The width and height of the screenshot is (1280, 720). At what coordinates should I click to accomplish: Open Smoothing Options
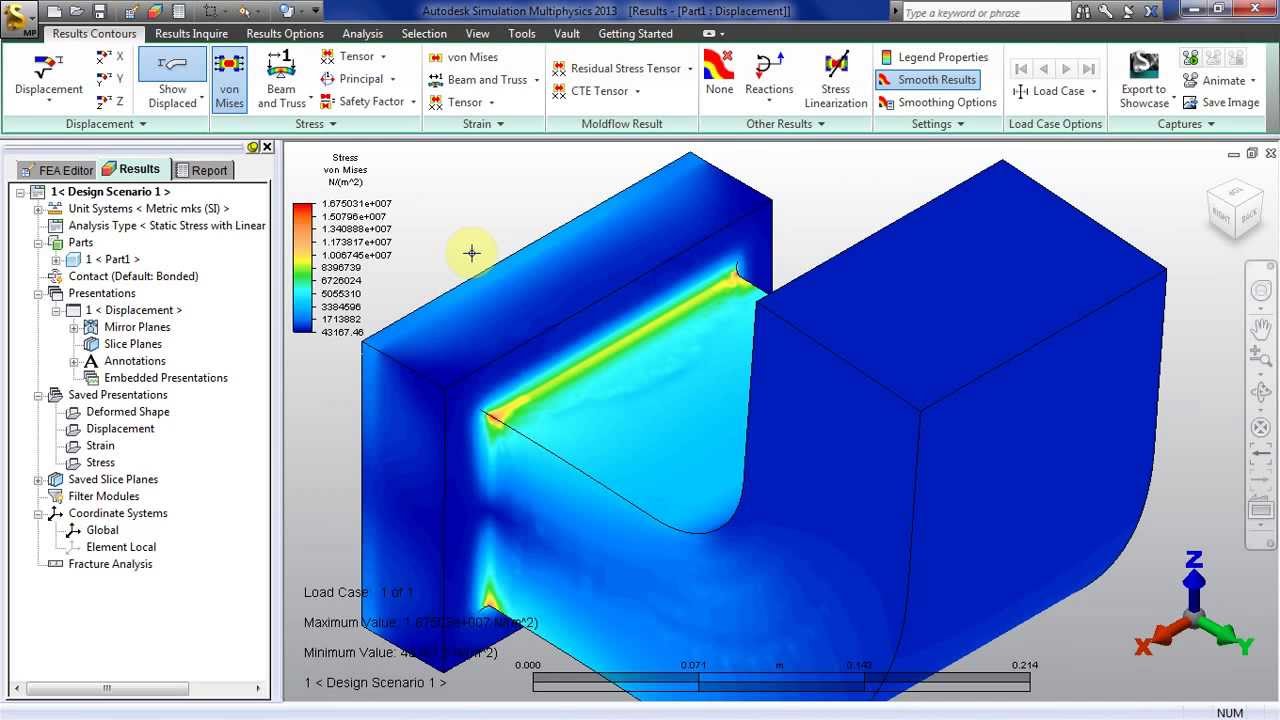937,102
